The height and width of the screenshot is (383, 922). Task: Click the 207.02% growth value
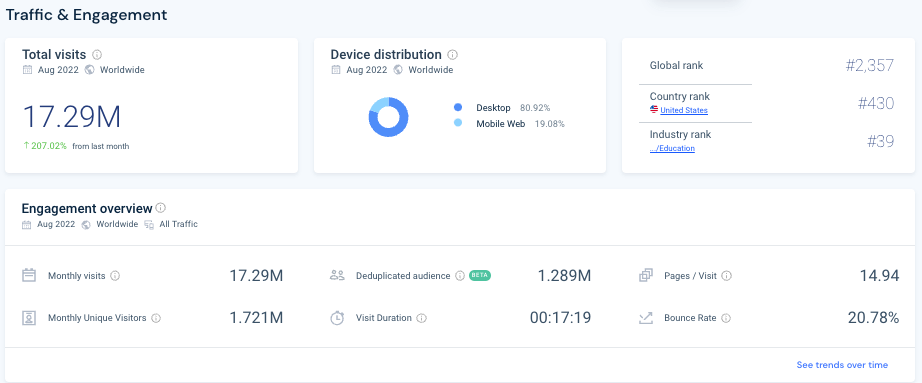click(49, 146)
